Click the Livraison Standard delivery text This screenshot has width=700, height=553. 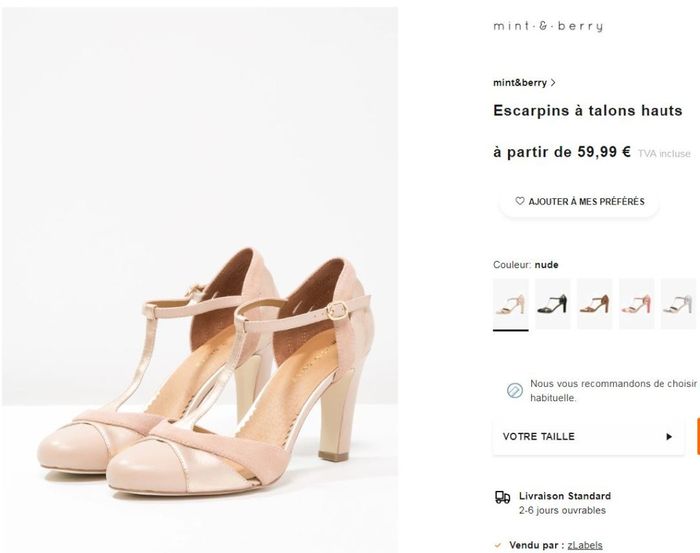point(565,496)
